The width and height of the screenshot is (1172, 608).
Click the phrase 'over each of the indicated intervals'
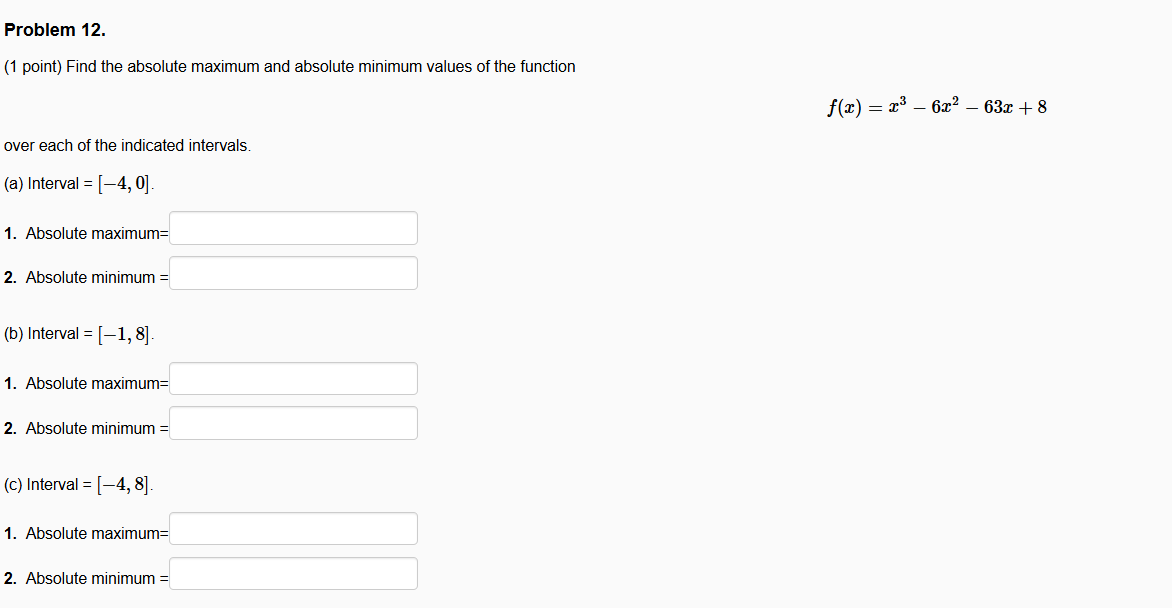click(x=126, y=145)
